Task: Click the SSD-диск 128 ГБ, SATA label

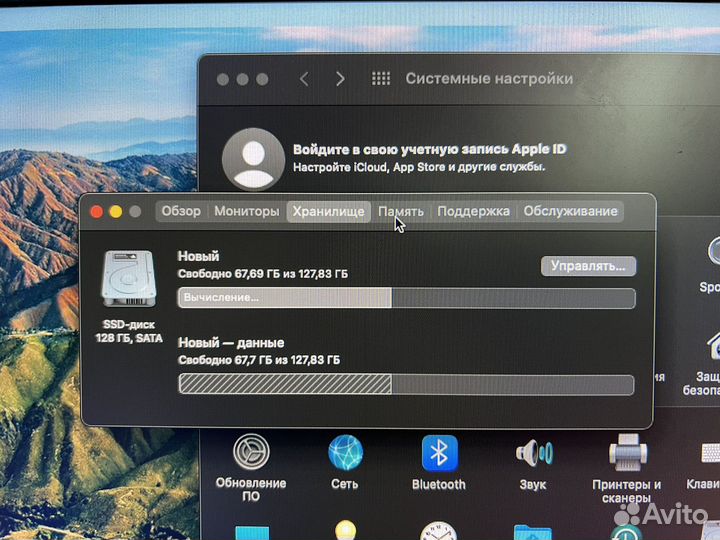Action: [x=129, y=332]
